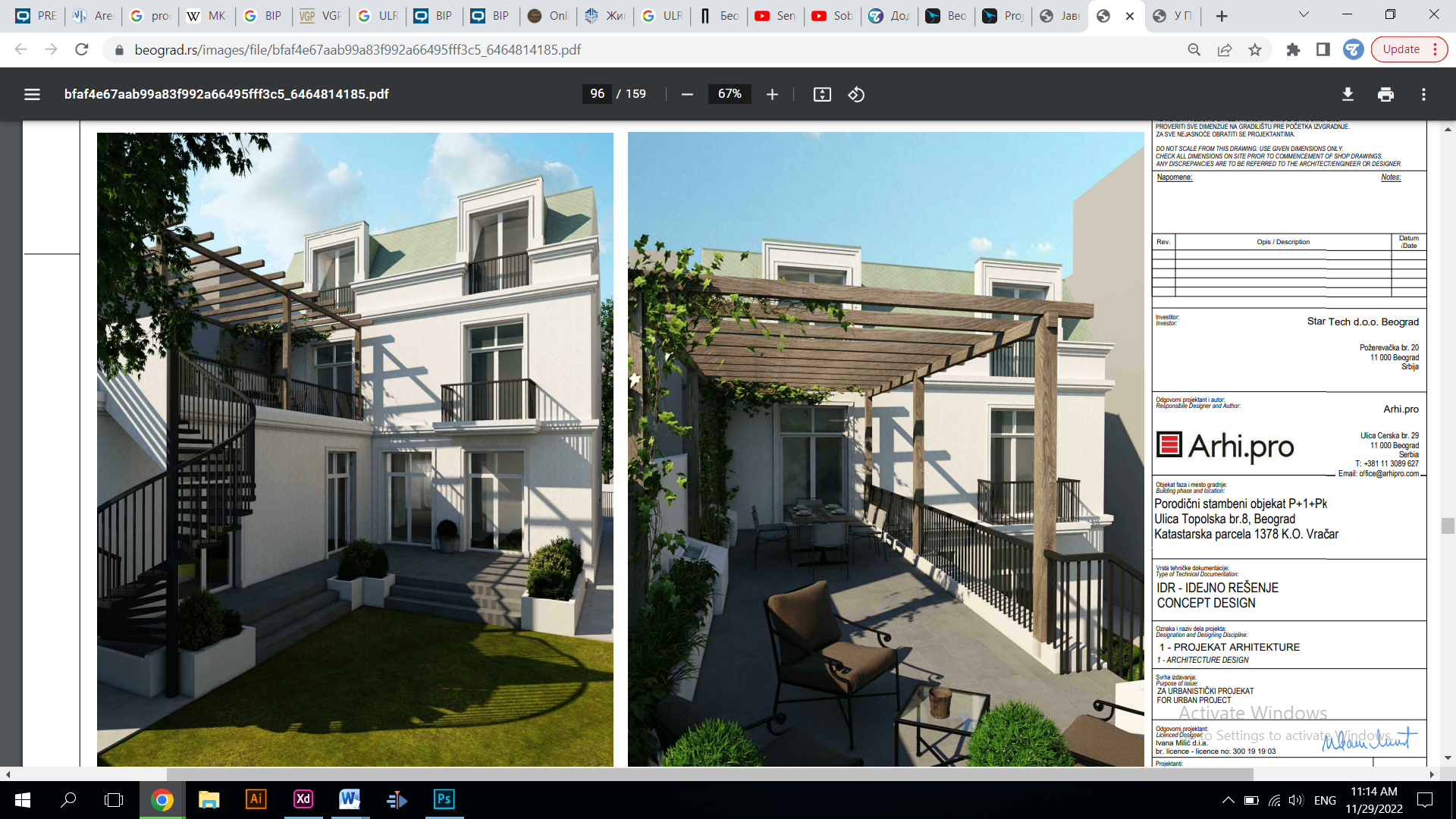This screenshot has width=1456, height=819.
Task: Rotate the PDF counterclockwise
Action: [x=856, y=94]
